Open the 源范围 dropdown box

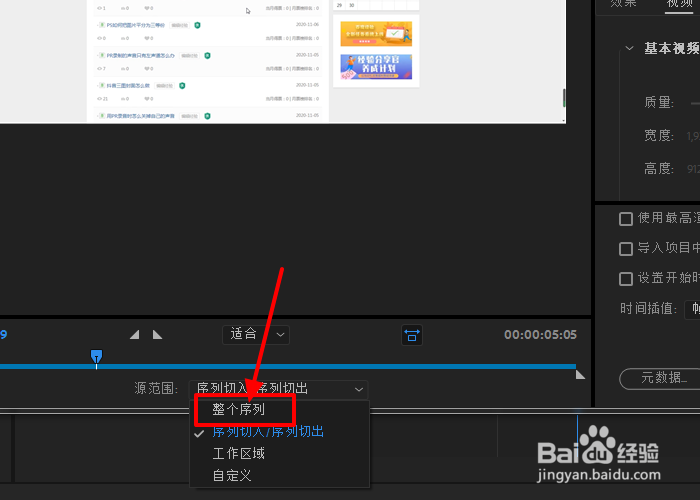(x=278, y=389)
